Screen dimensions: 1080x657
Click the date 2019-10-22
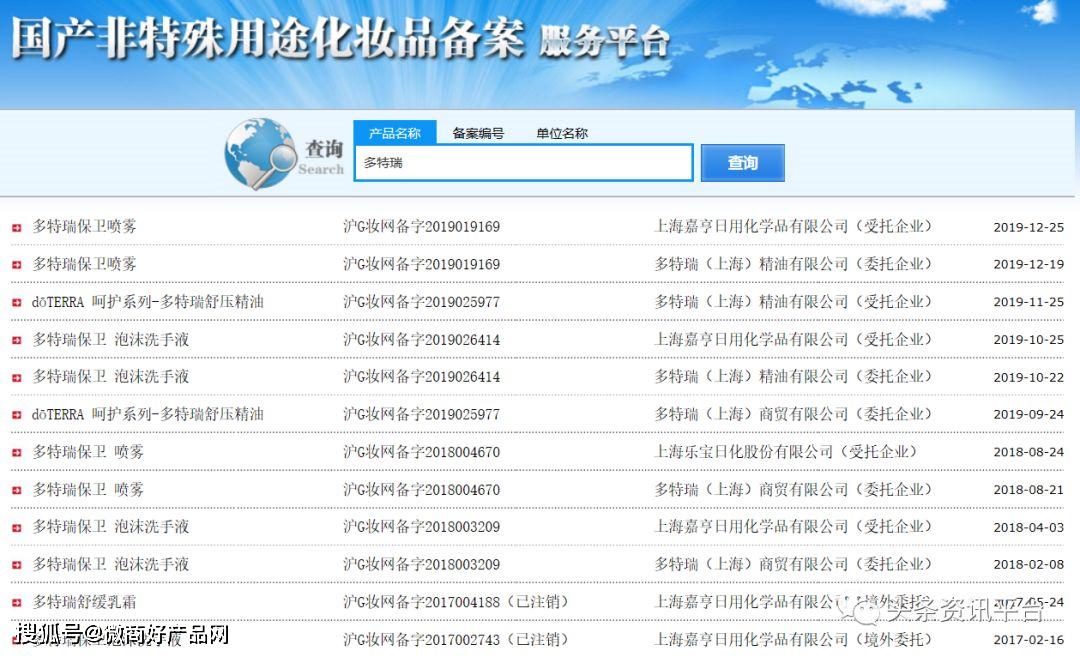point(1028,377)
